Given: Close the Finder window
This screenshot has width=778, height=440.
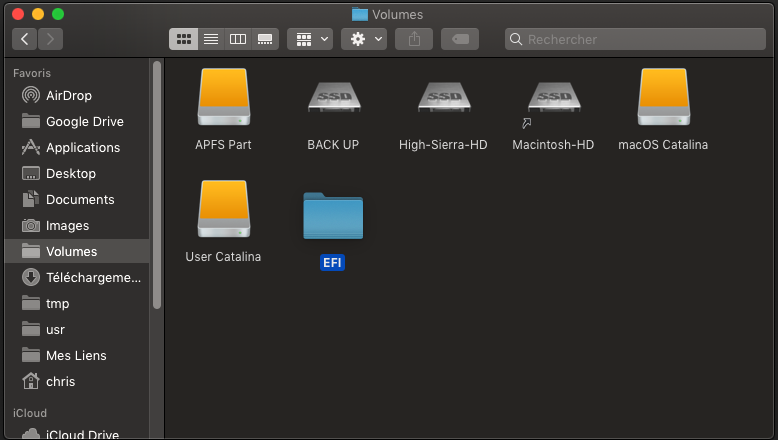Looking at the screenshot, I should pyautogui.click(x=18, y=14).
